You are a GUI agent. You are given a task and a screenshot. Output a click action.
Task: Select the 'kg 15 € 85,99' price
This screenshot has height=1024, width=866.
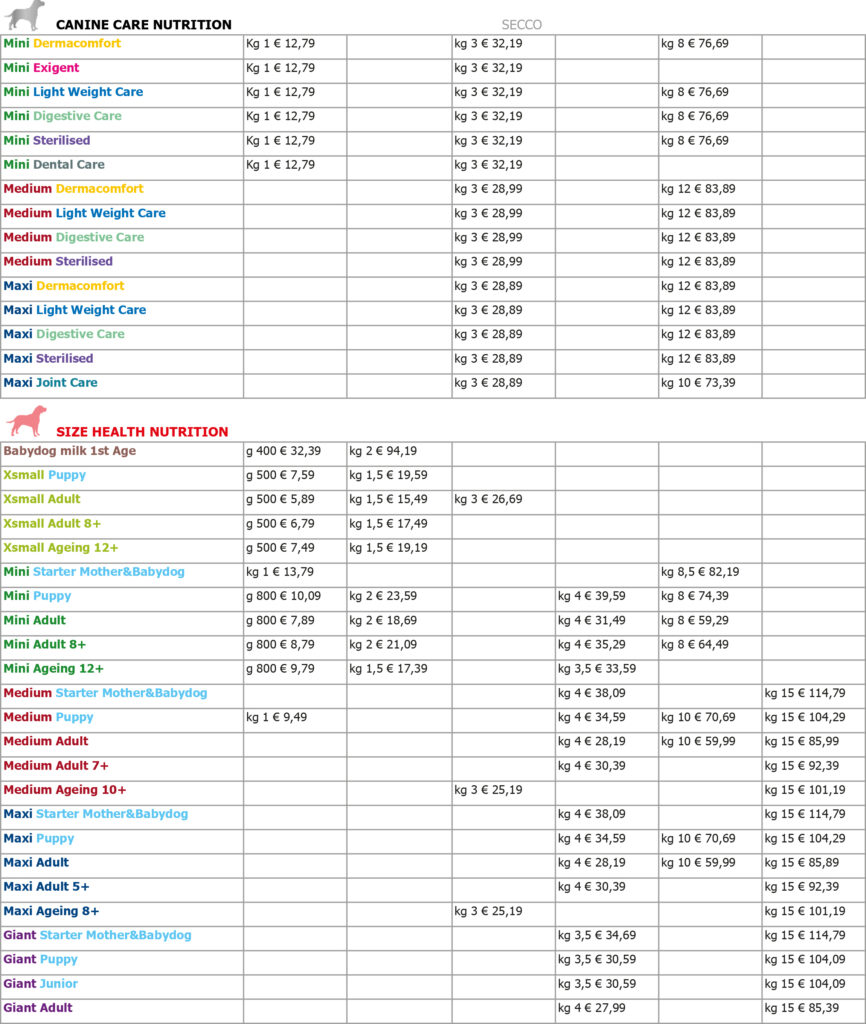click(802, 741)
